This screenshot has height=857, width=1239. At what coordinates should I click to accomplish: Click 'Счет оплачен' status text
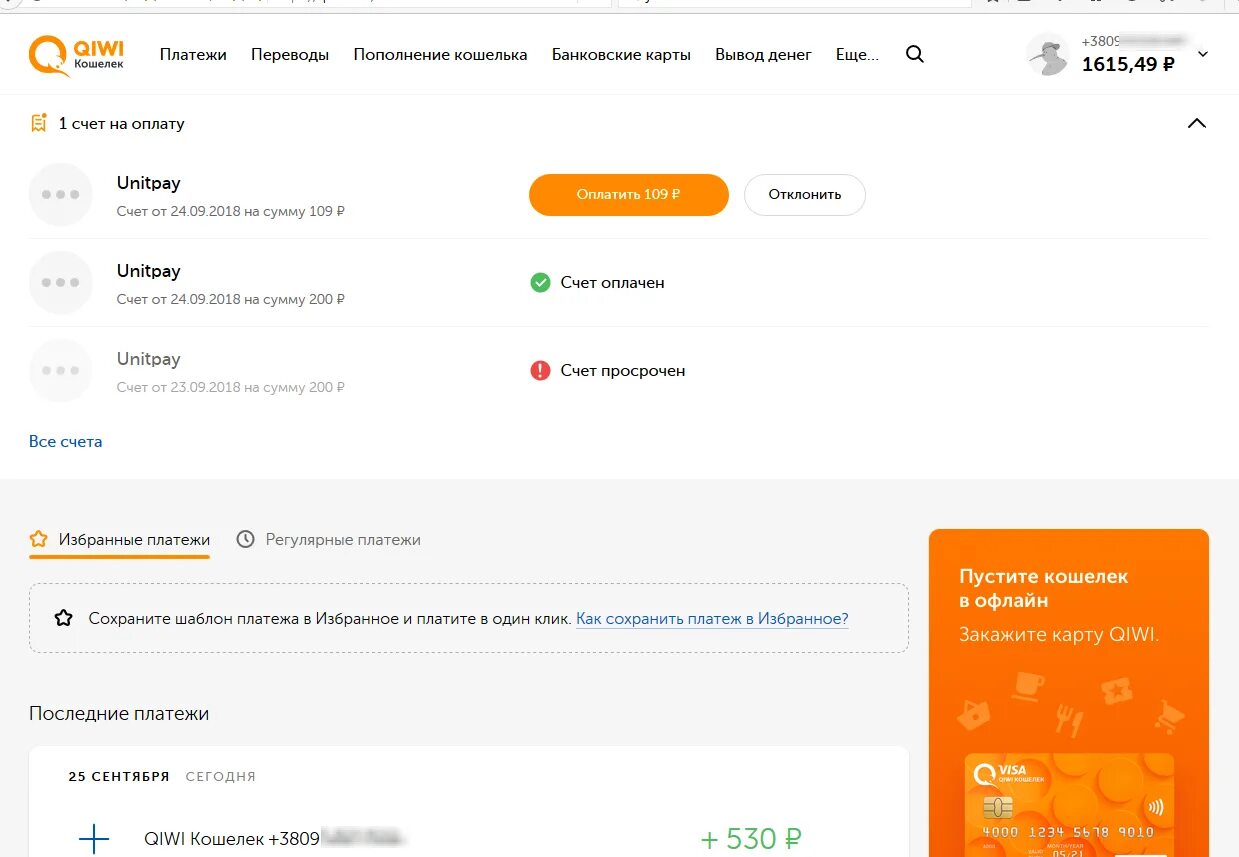click(612, 282)
